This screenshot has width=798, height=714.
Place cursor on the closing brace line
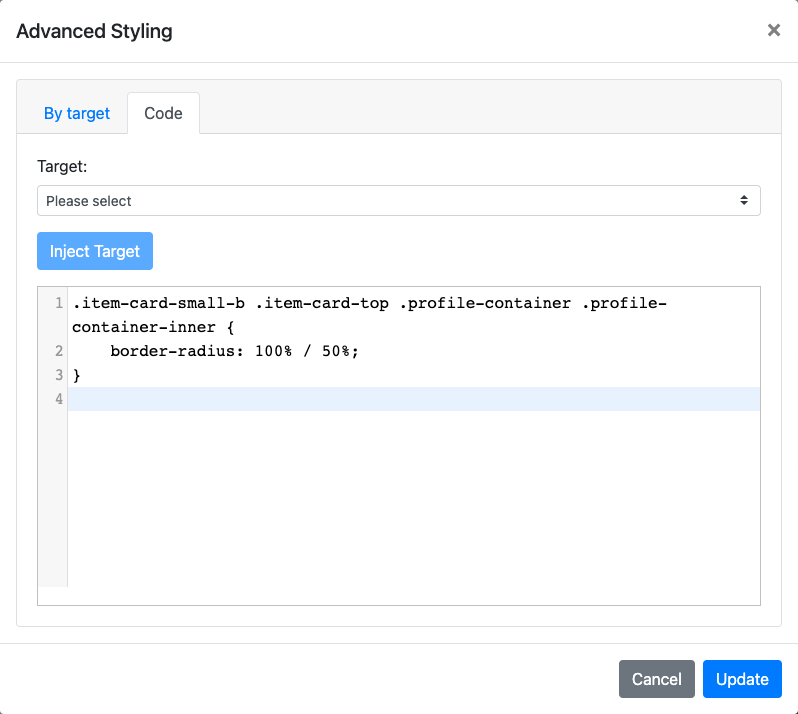coord(77,375)
